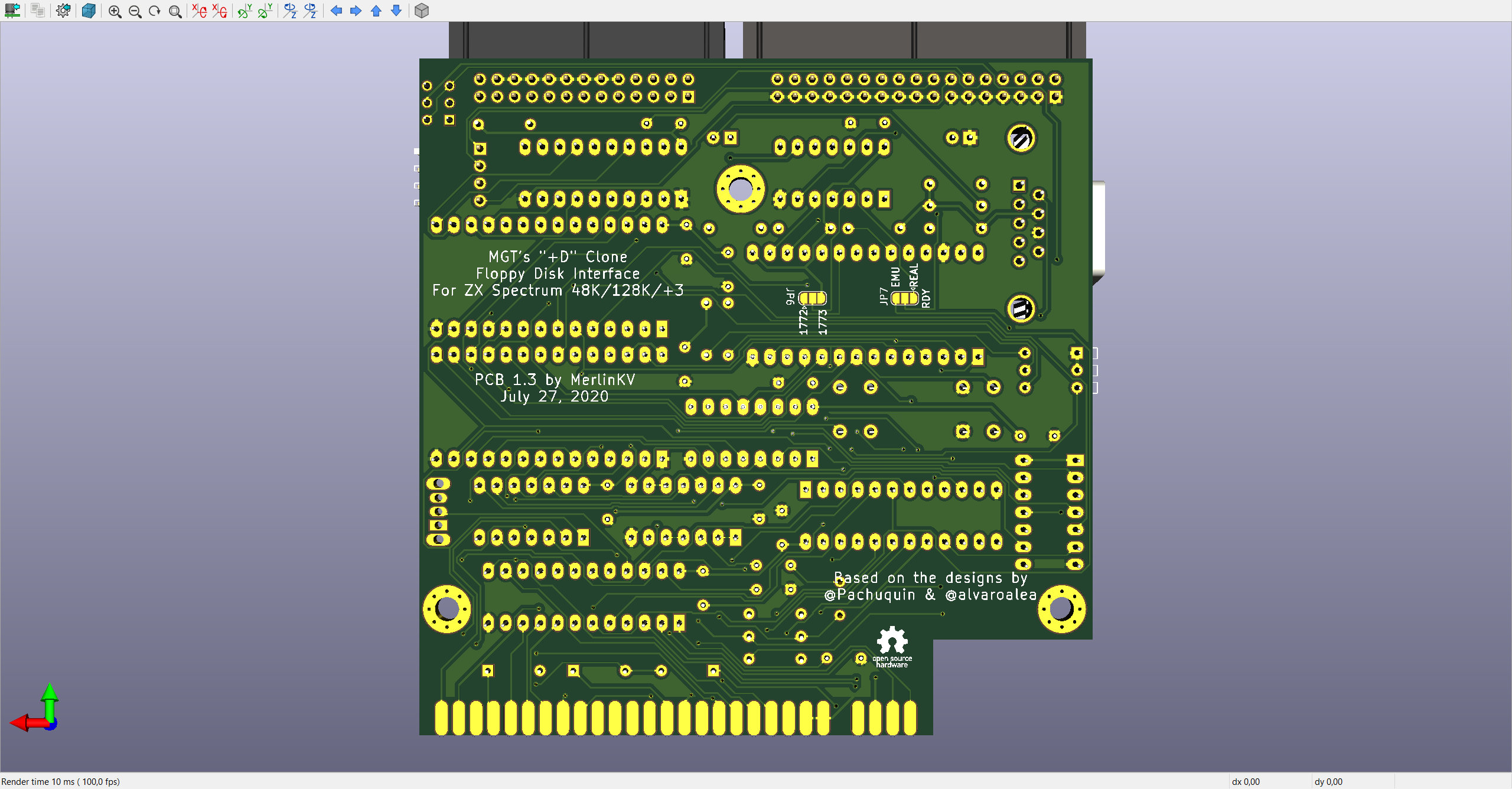The image size is (1512, 789).
Task: Click the 'dy 0,00' status field
Action: [x=1328, y=781]
